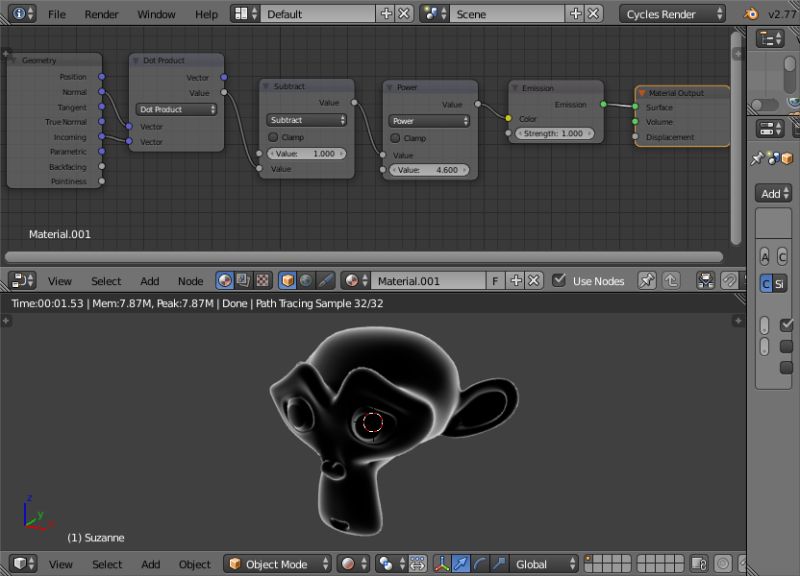
Task: Click the F fake user button next to Material.001
Action: (495, 281)
